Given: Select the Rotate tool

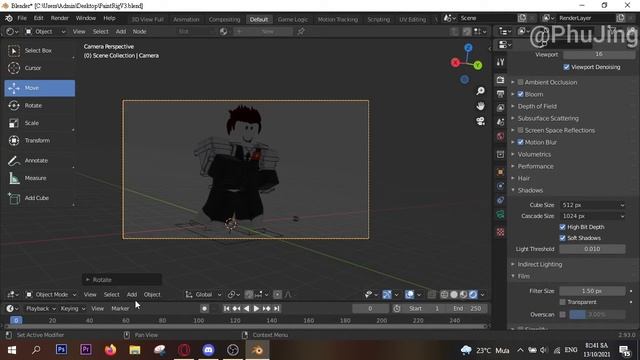Looking at the screenshot, I should tap(40, 106).
